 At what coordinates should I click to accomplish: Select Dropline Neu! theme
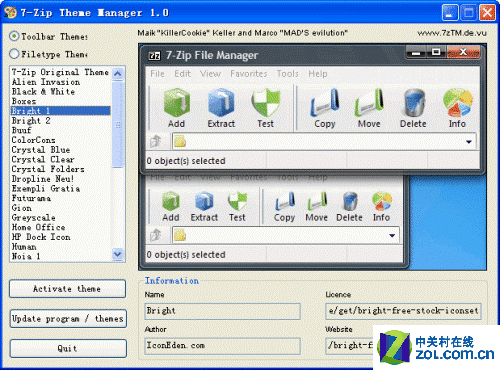coord(60,179)
